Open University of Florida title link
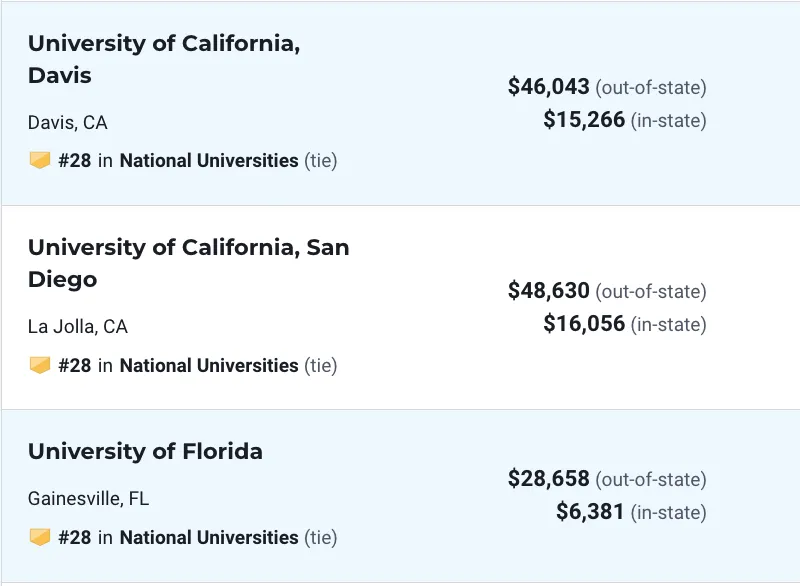Screen dimensions: 800x586 pos(145,451)
